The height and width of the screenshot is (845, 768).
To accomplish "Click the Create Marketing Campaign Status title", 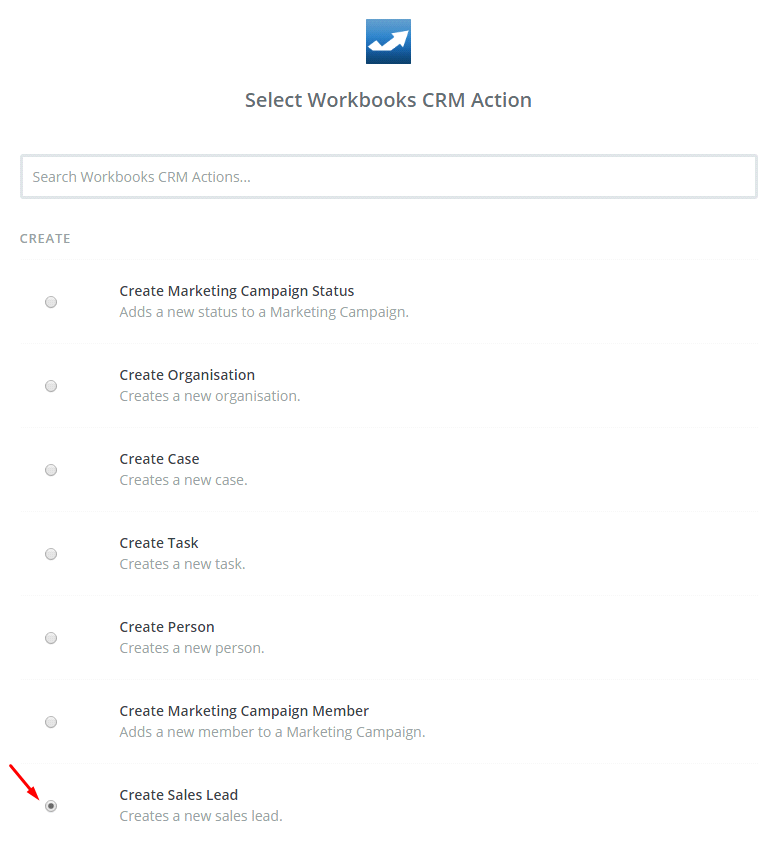I will click(237, 291).
